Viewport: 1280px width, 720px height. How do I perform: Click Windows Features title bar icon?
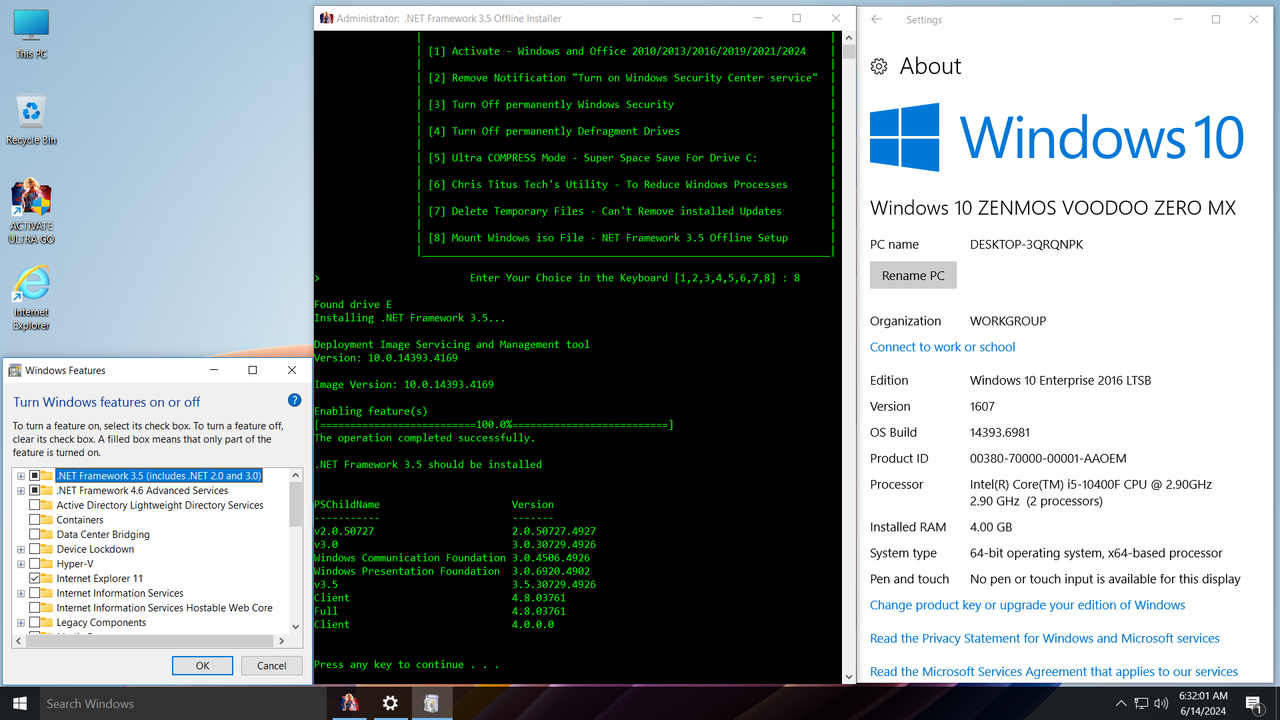15,370
